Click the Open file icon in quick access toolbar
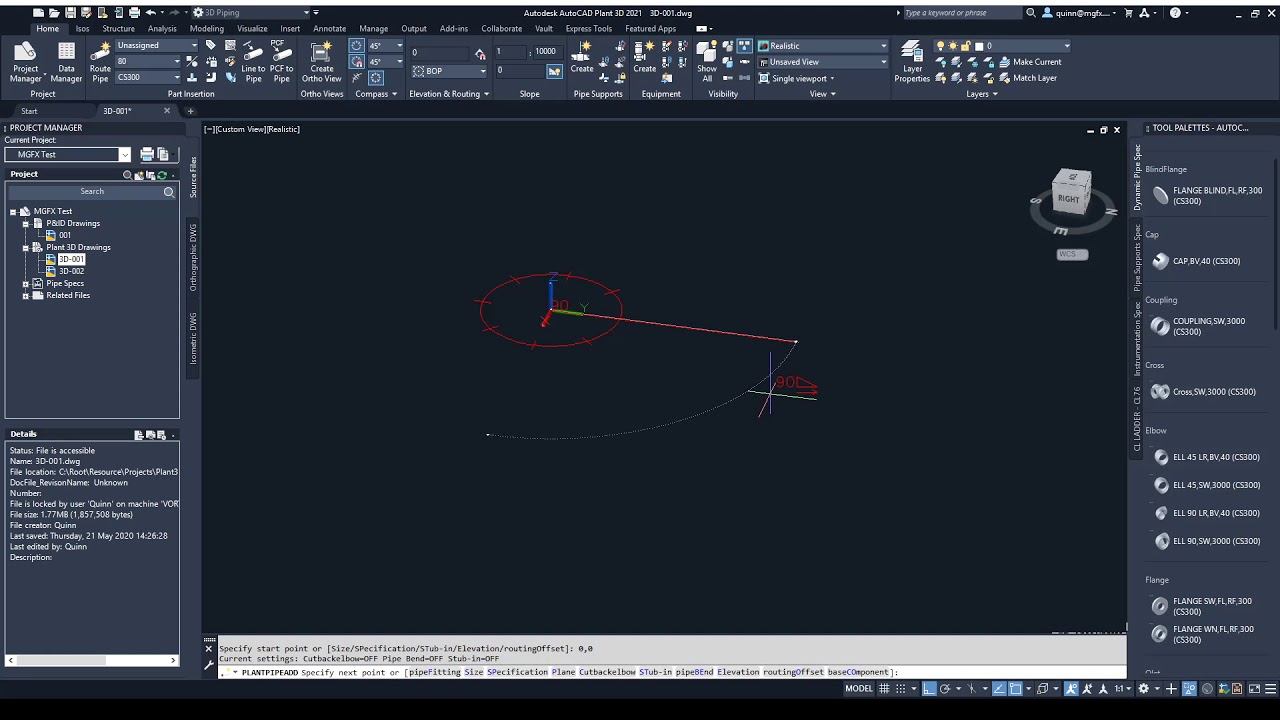 (53, 13)
